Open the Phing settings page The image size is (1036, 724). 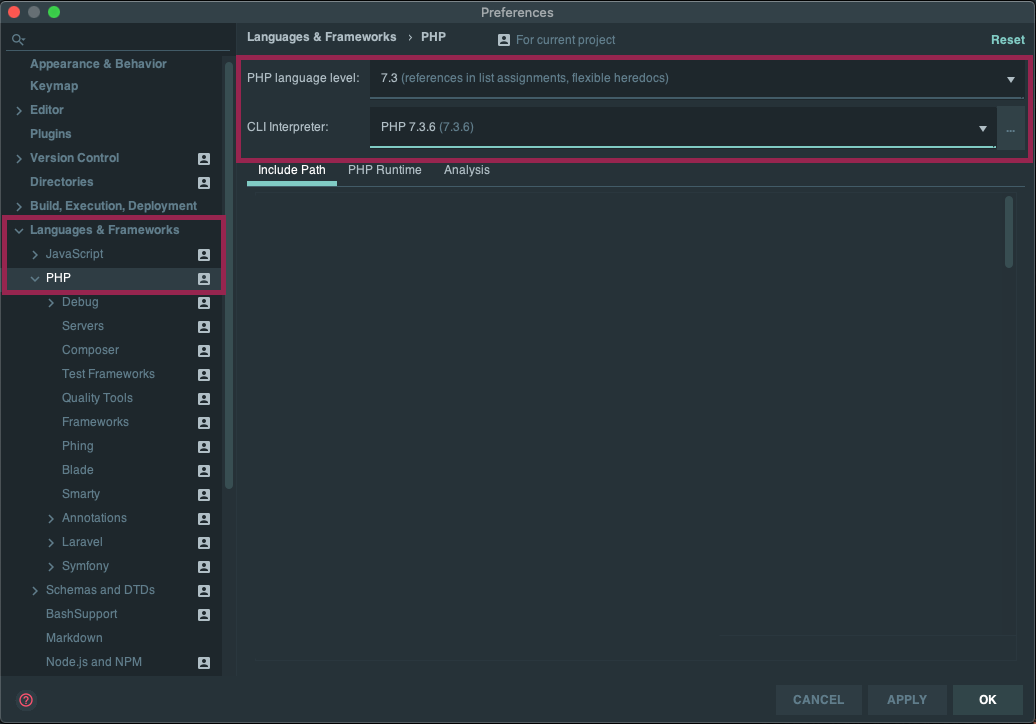tap(77, 446)
